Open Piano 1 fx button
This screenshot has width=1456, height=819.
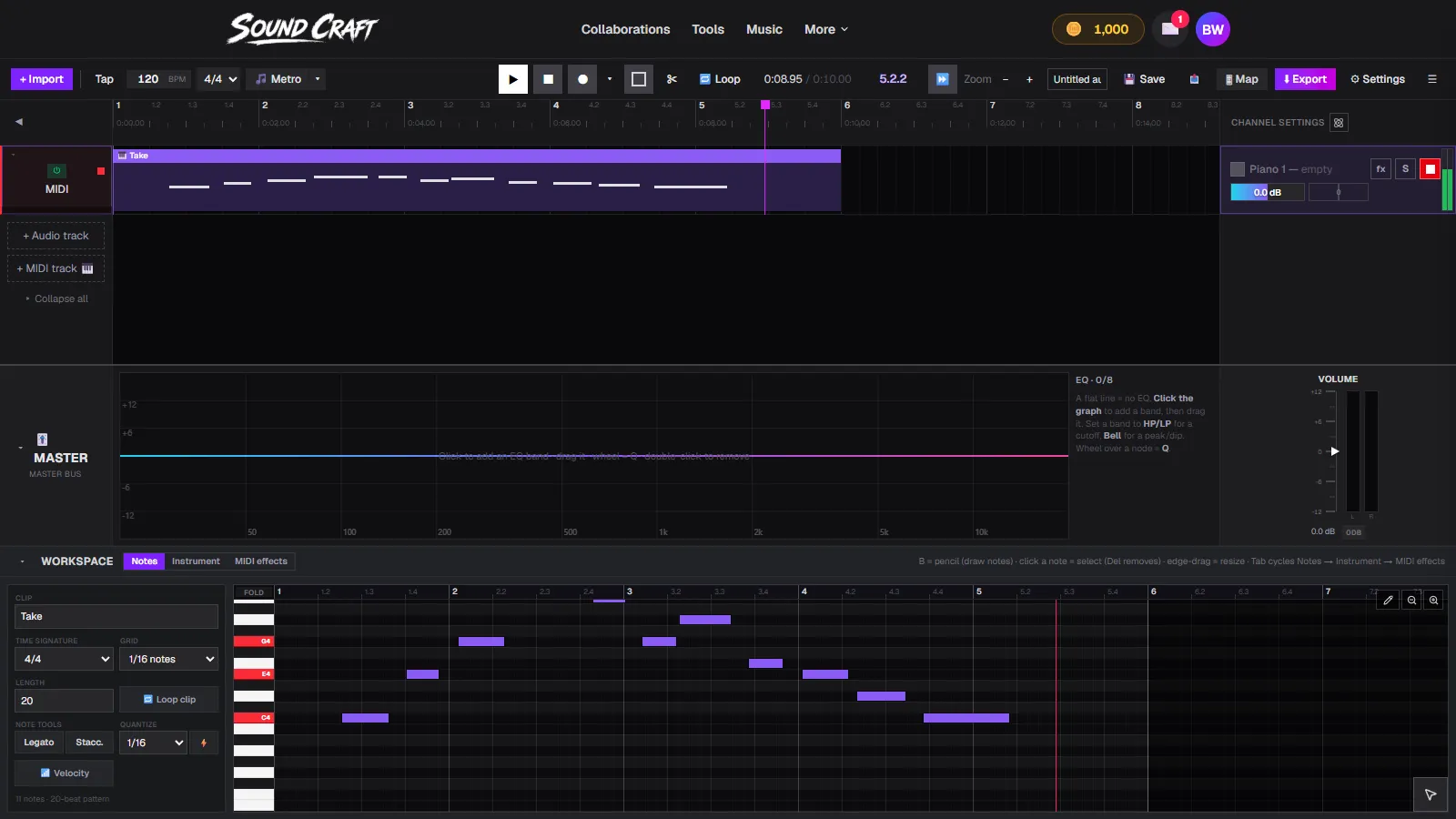(x=1380, y=168)
